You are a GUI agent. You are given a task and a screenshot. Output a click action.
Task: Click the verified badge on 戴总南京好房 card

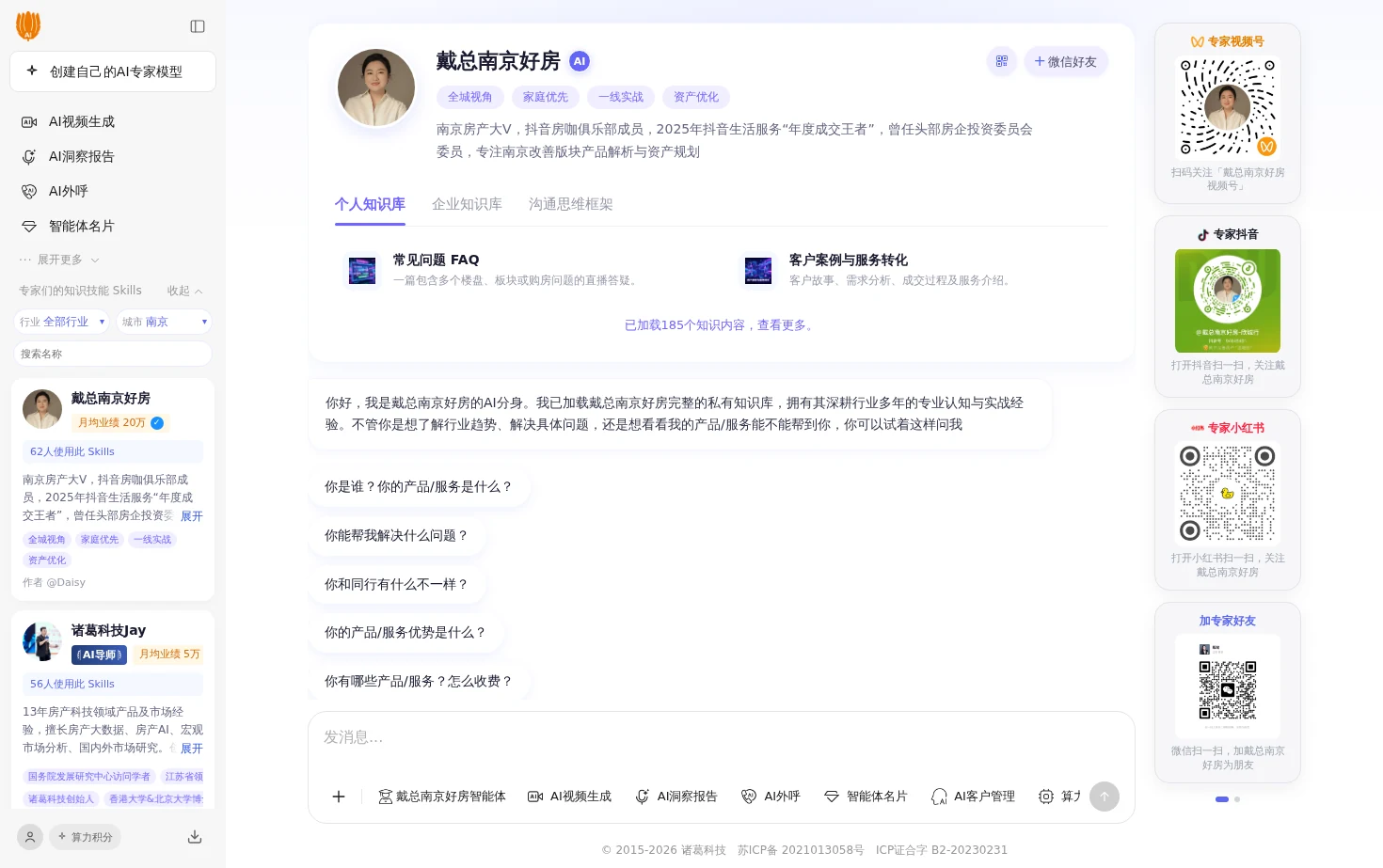click(157, 423)
